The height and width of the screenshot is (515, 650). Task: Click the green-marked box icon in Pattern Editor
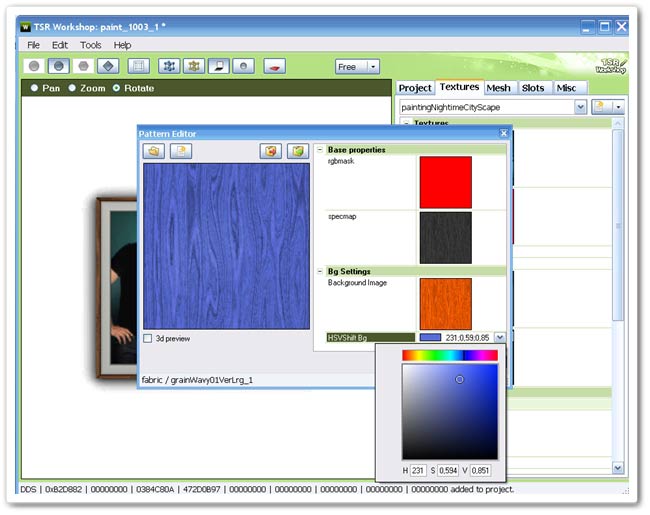[297, 151]
